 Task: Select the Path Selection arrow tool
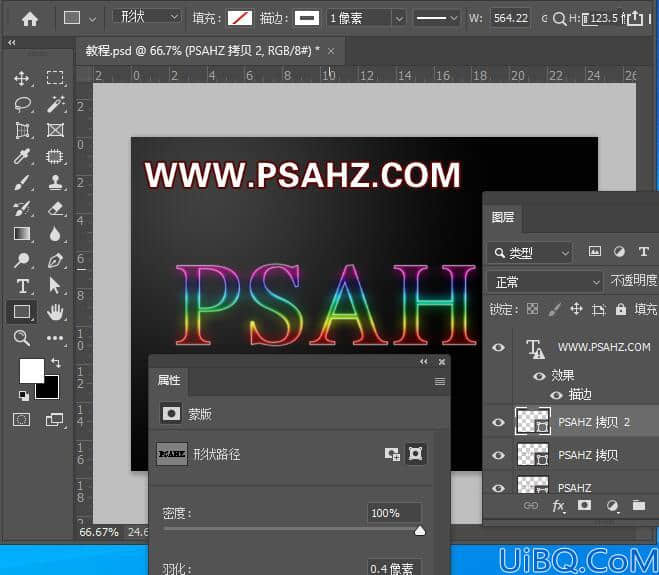(55, 285)
